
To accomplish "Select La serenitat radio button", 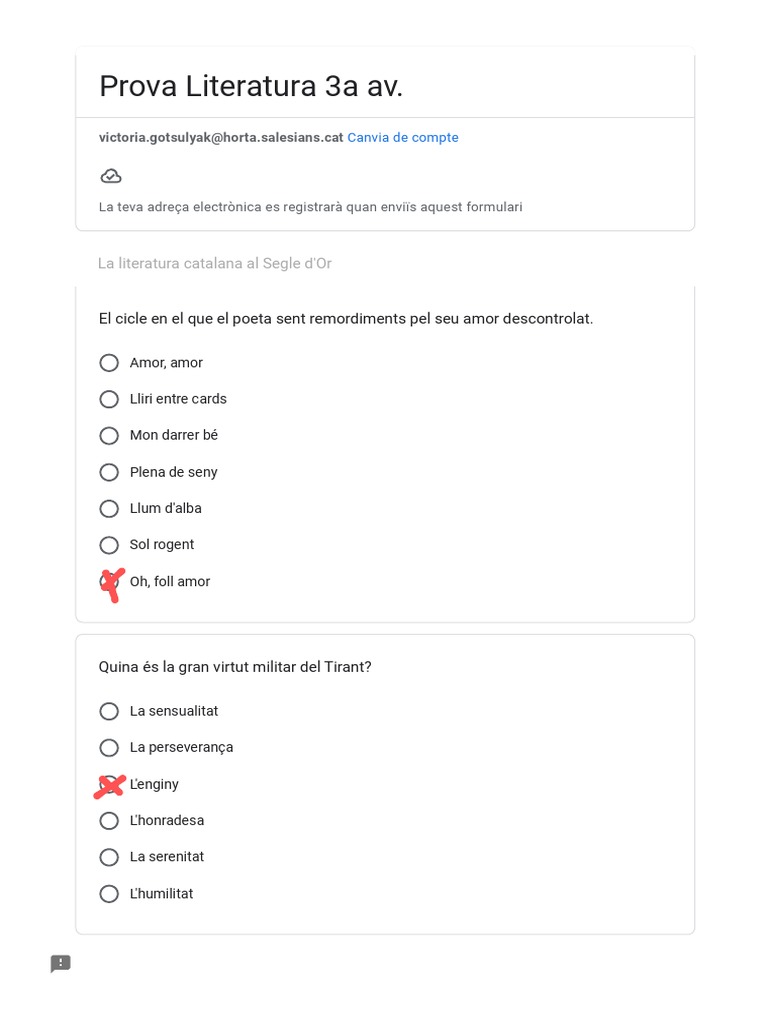I will pos(109,857).
